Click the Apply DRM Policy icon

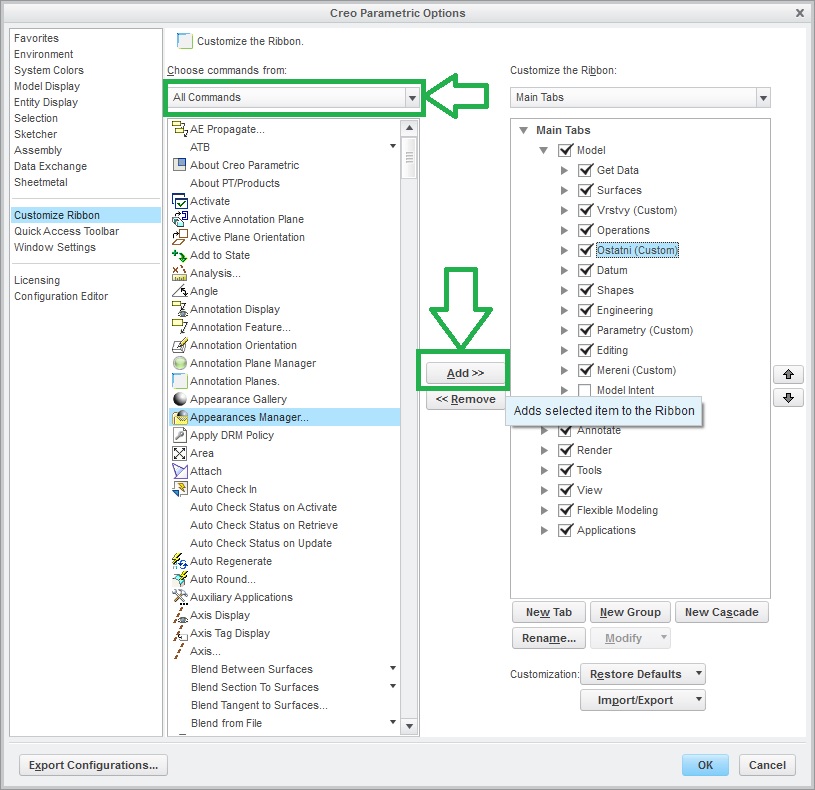click(x=179, y=435)
